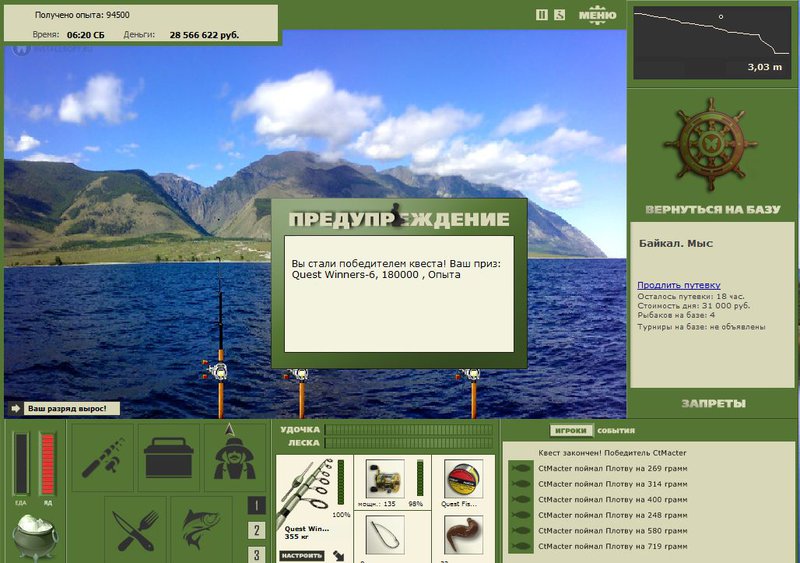Click fish icon for Плотву на 248 грамм
The image size is (800, 563).
521,515
